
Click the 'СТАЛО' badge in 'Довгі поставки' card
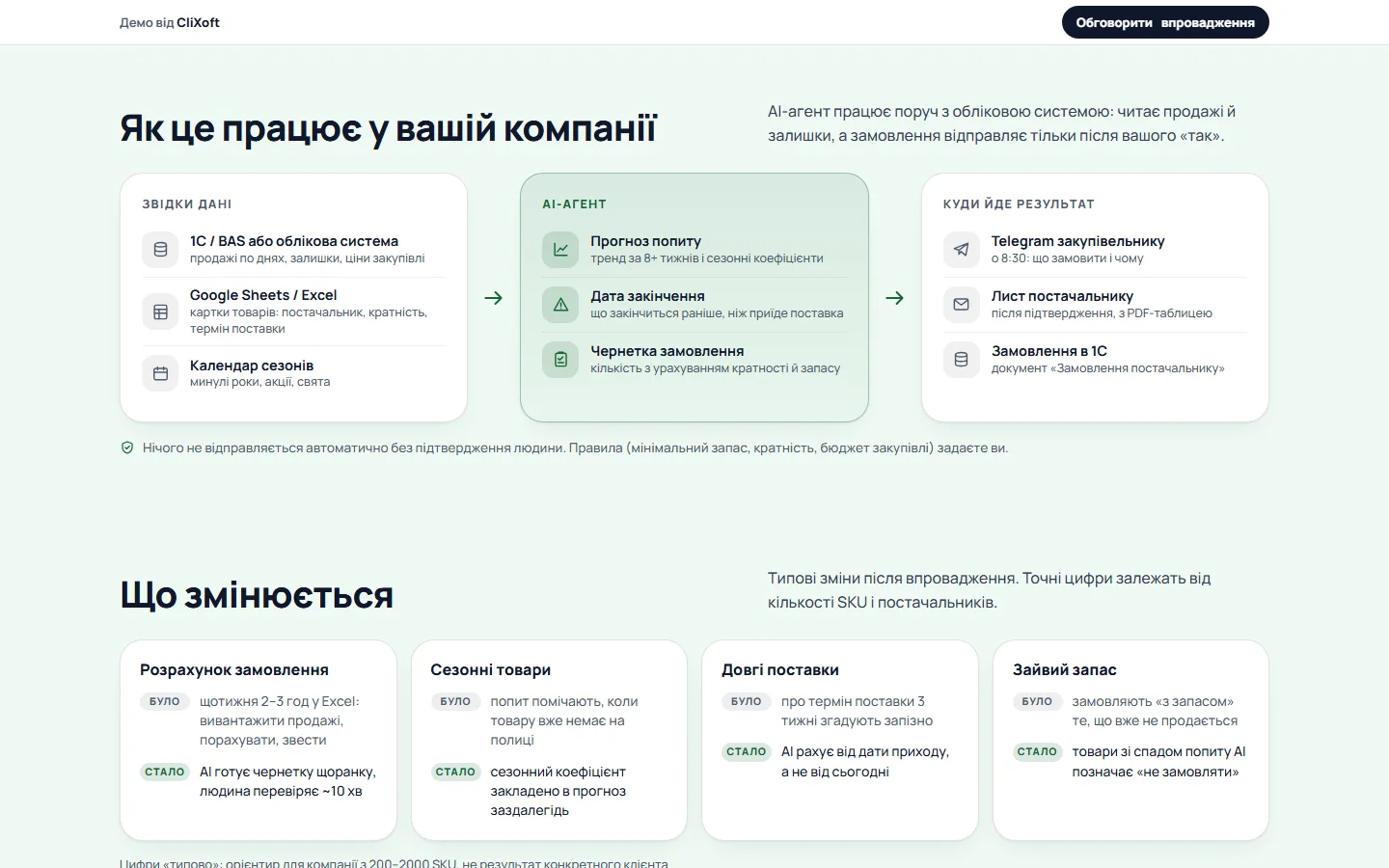coord(747,752)
